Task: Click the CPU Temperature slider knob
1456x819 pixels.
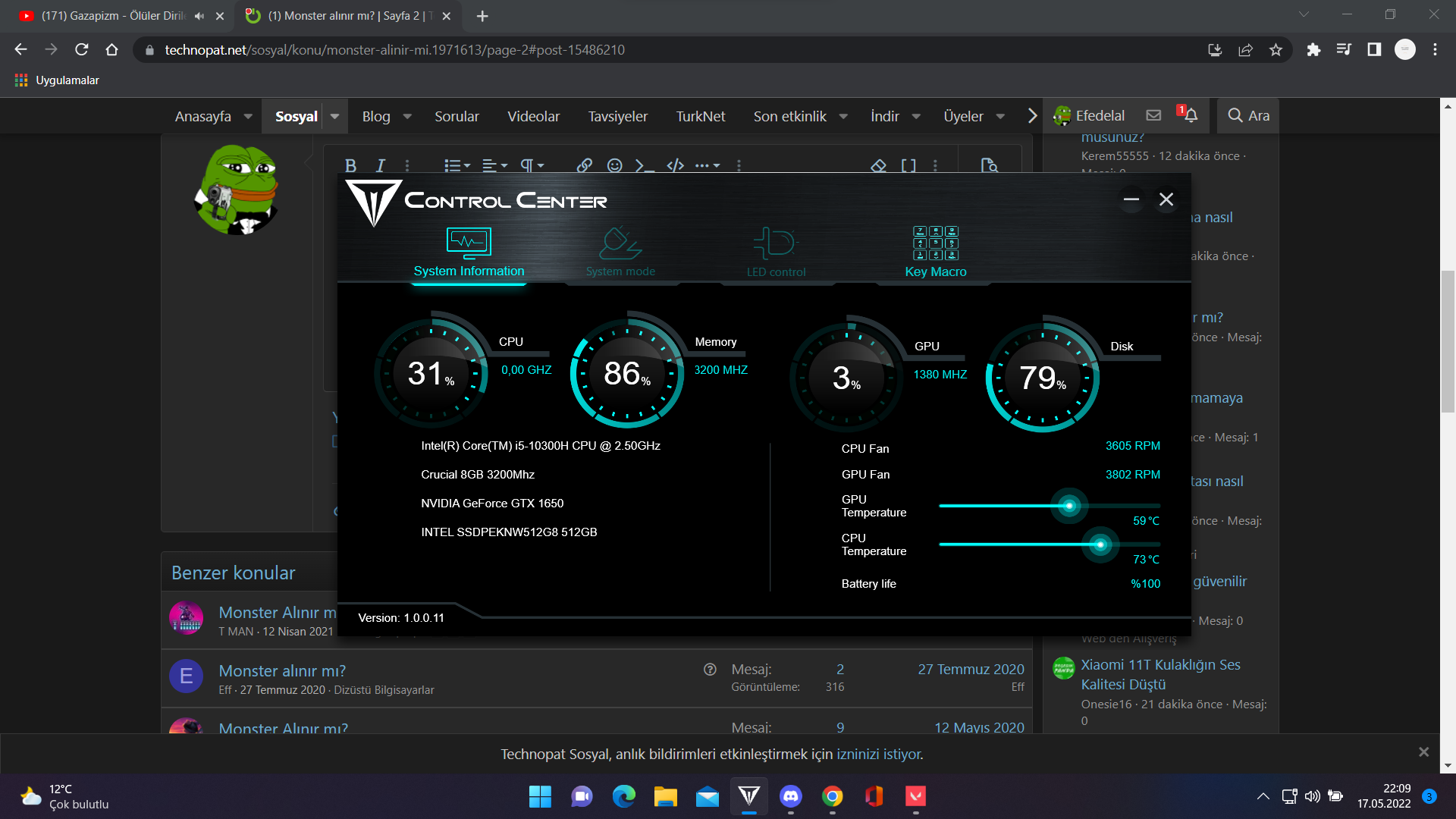Action: click(1100, 544)
